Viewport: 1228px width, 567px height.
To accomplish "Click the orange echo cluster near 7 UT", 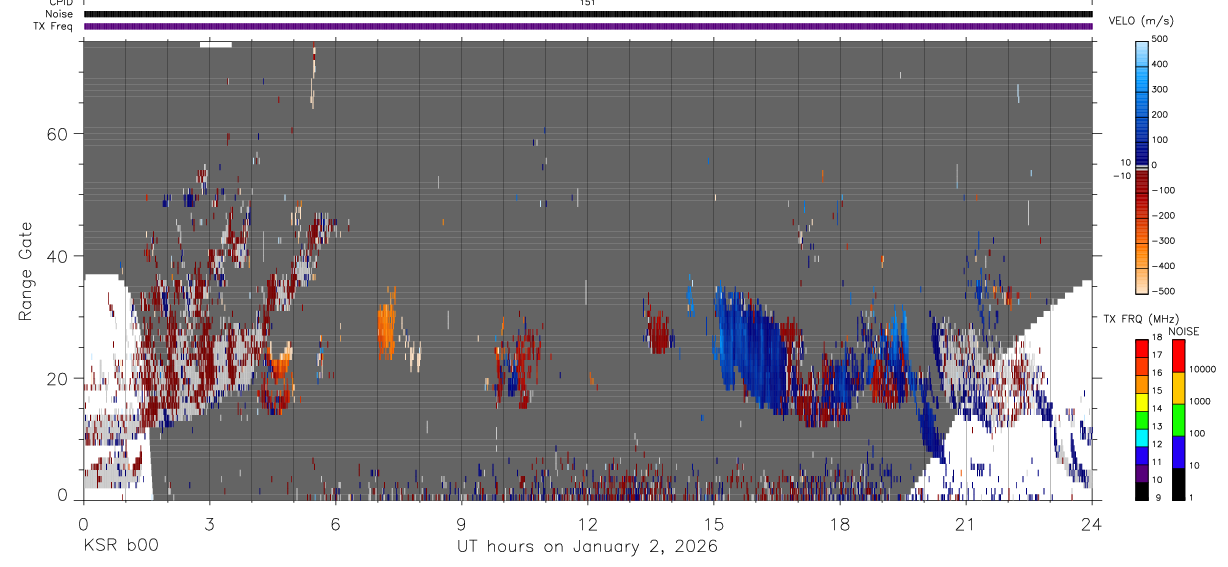I will [386, 326].
